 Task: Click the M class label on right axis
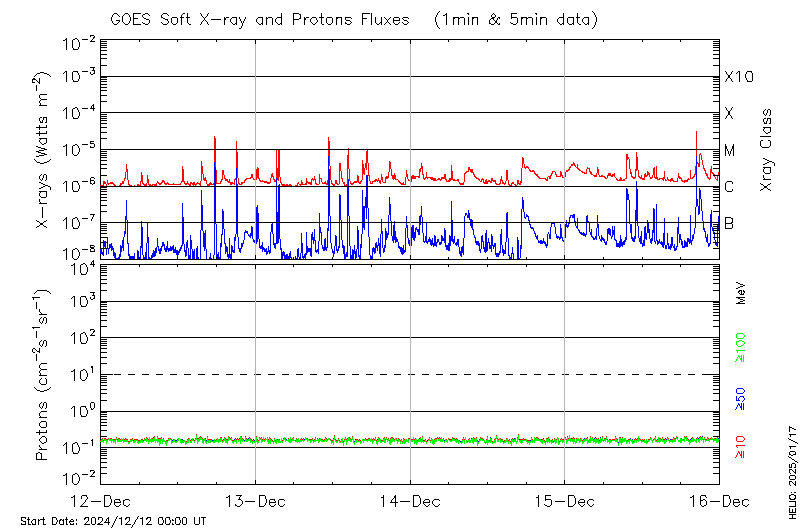(730, 150)
